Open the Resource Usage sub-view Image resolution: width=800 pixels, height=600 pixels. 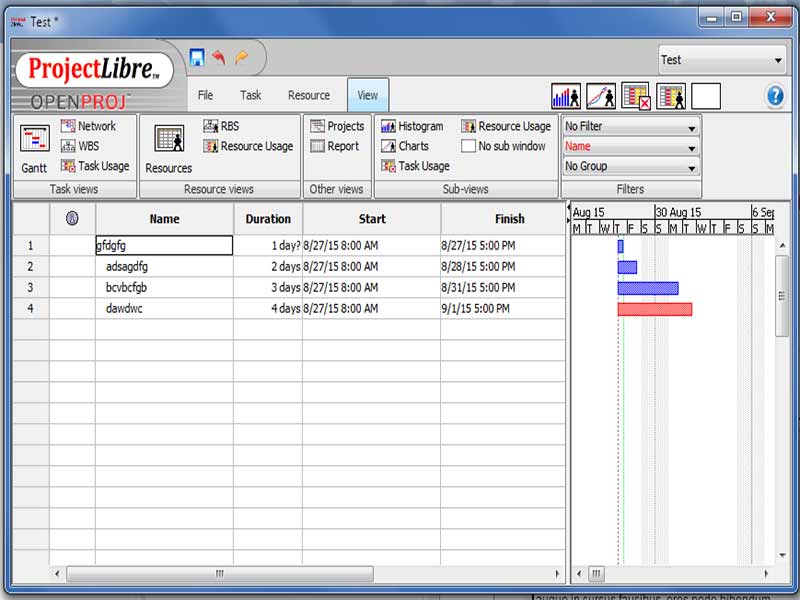click(505, 126)
